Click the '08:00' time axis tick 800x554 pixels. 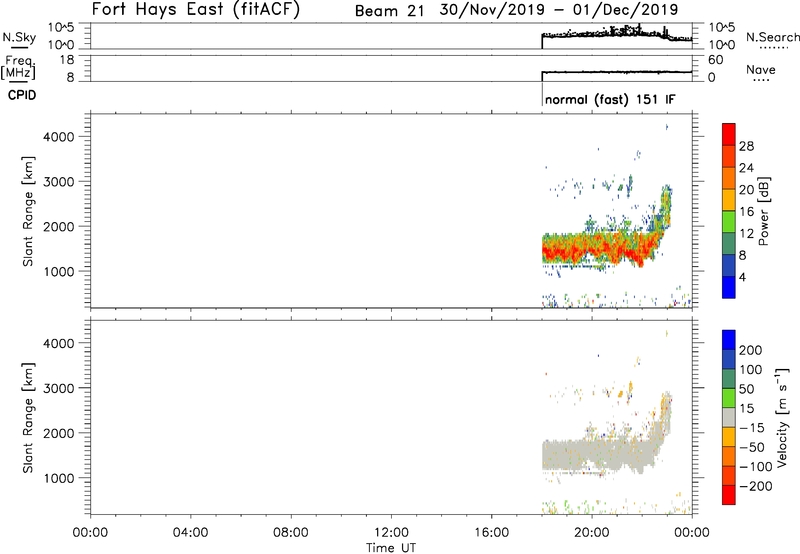click(291, 533)
